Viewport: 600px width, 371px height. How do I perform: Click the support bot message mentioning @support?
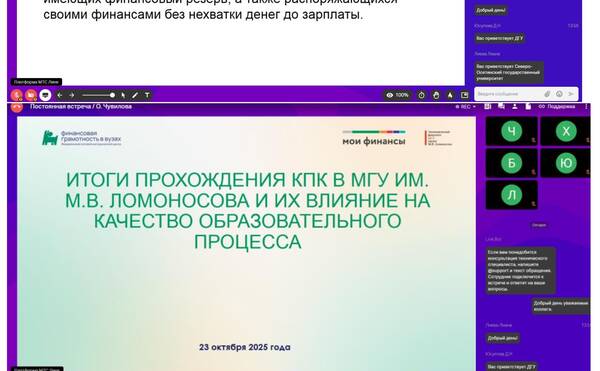[520, 270]
